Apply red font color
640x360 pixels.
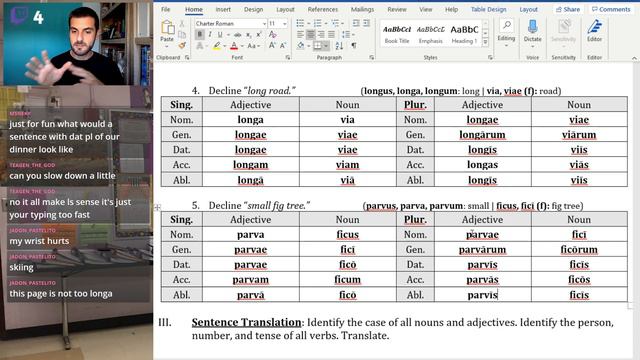[x=234, y=46]
